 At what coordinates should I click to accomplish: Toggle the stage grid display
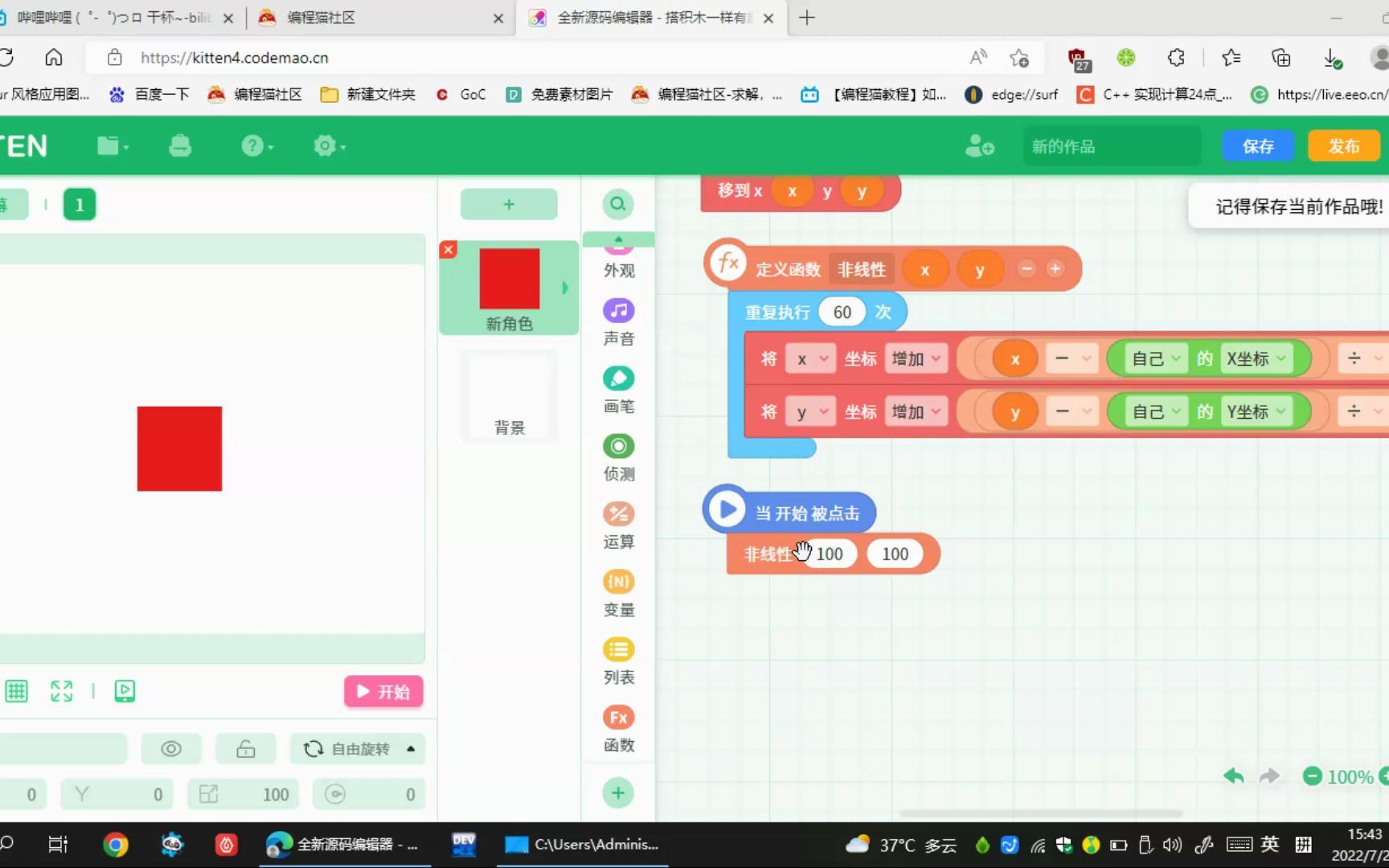(16, 691)
